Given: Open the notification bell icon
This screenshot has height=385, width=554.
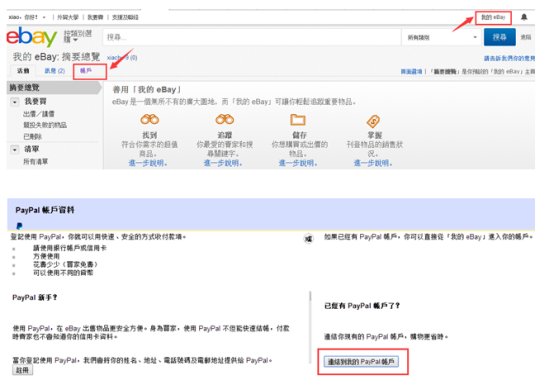Looking at the screenshot, I should click(524, 17).
